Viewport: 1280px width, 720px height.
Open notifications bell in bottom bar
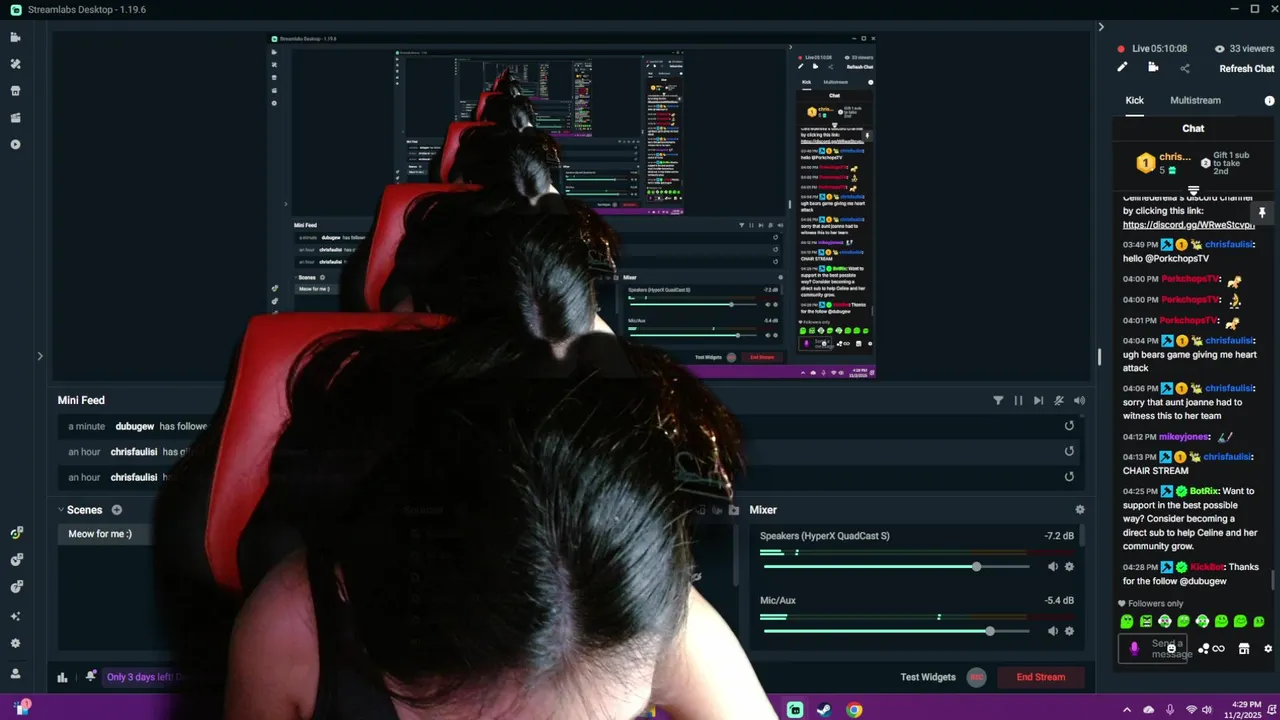click(x=91, y=676)
